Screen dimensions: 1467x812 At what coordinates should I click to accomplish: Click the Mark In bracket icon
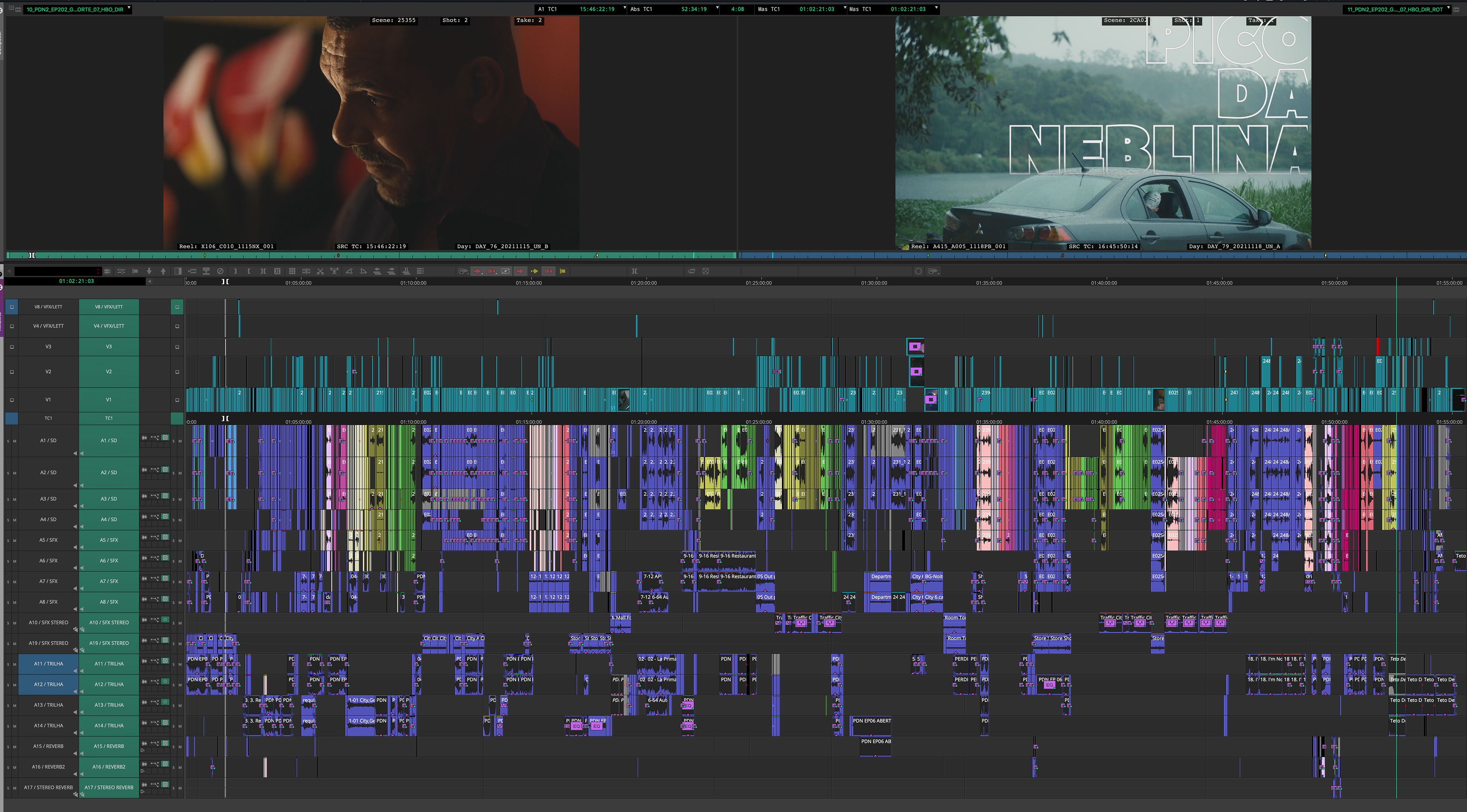(249, 271)
